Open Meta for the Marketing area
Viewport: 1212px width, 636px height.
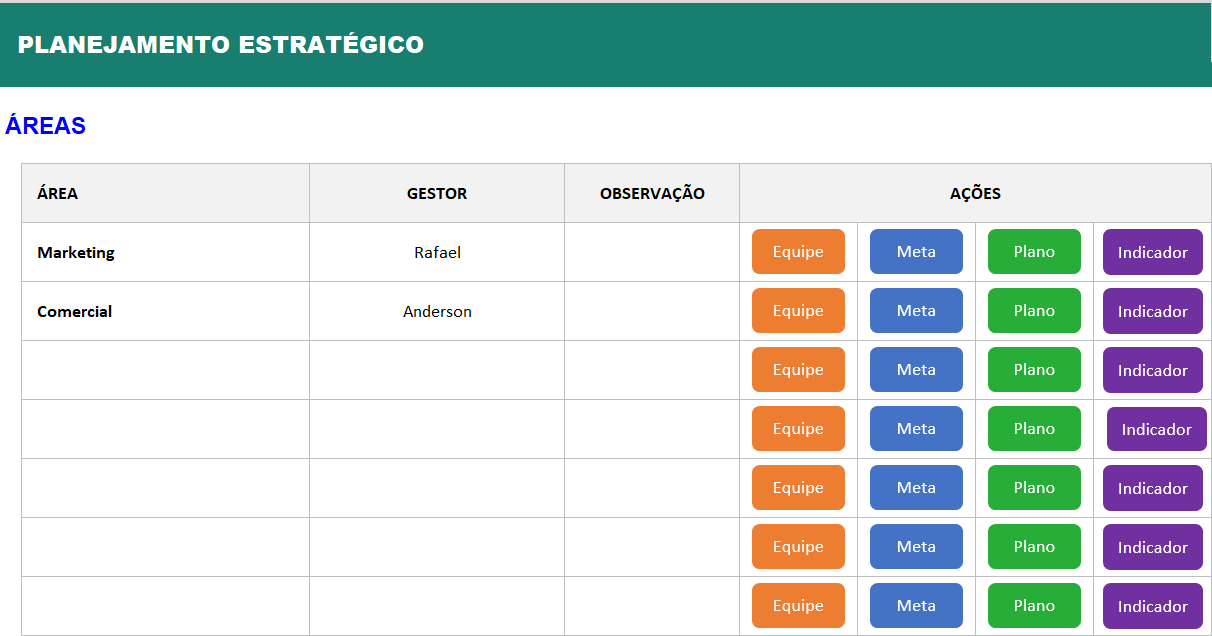(x=916, y=252)
